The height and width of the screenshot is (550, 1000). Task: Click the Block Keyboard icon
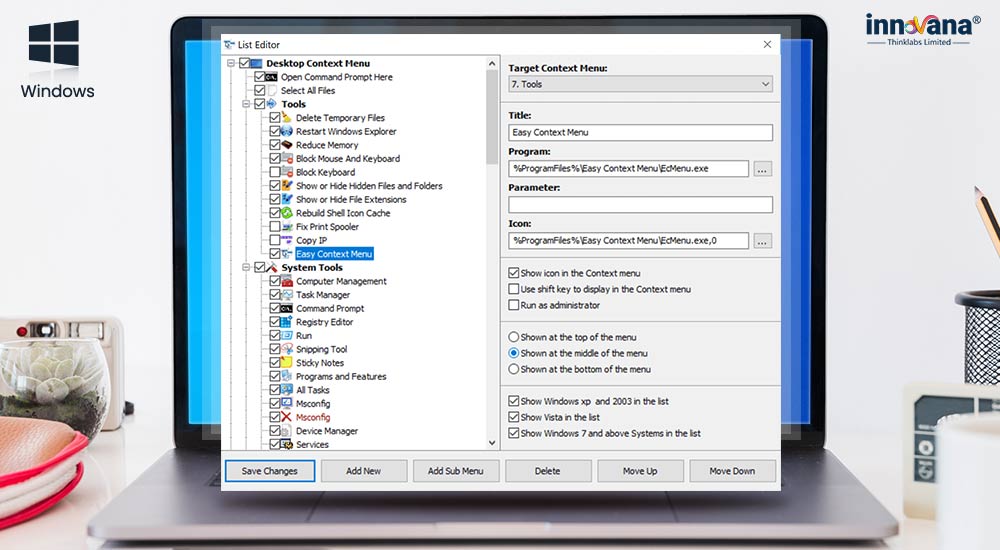coord(287,172)
